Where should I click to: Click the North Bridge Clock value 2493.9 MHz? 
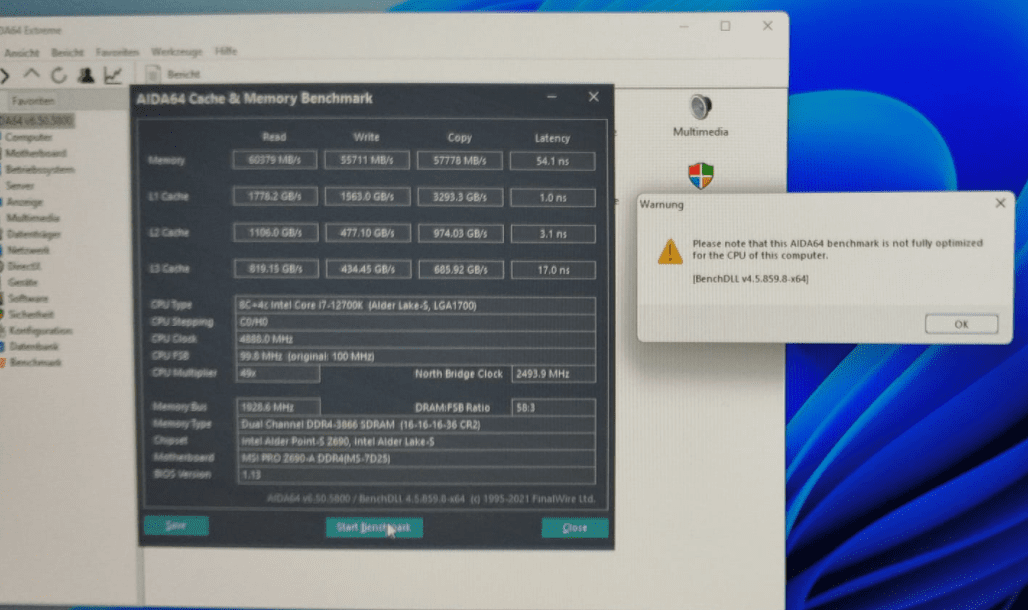click(x=553, y=374)
